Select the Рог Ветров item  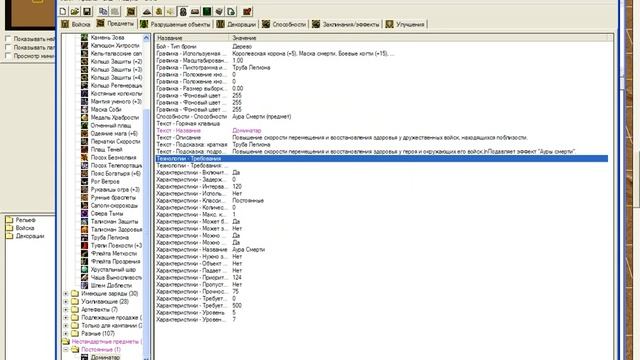[x=105, y=181]
